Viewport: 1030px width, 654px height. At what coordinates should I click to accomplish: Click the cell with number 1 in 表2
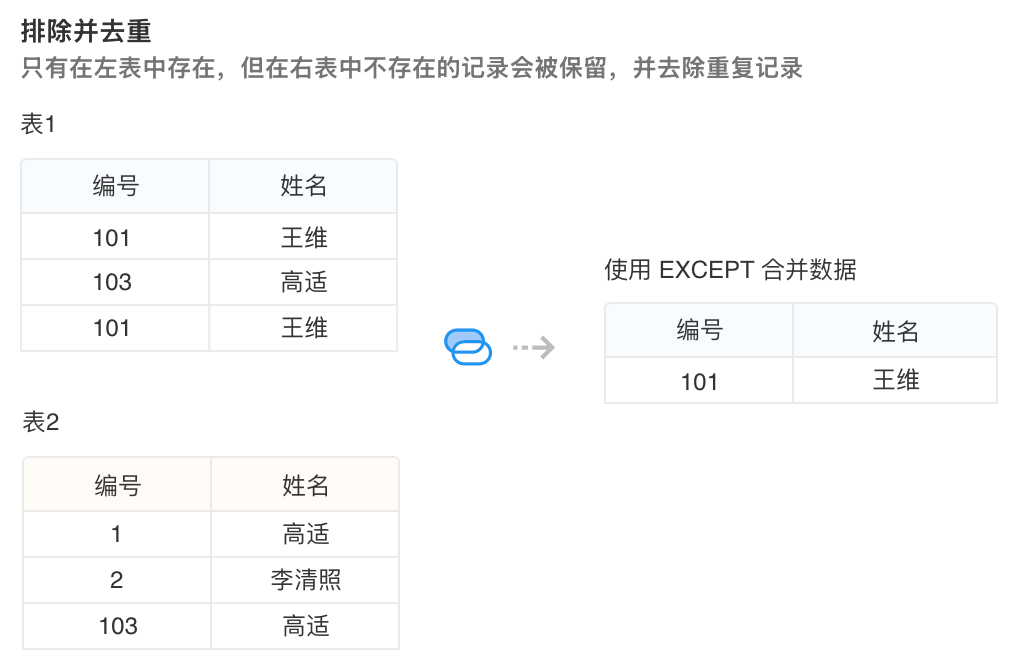click(x=117, y=535)
